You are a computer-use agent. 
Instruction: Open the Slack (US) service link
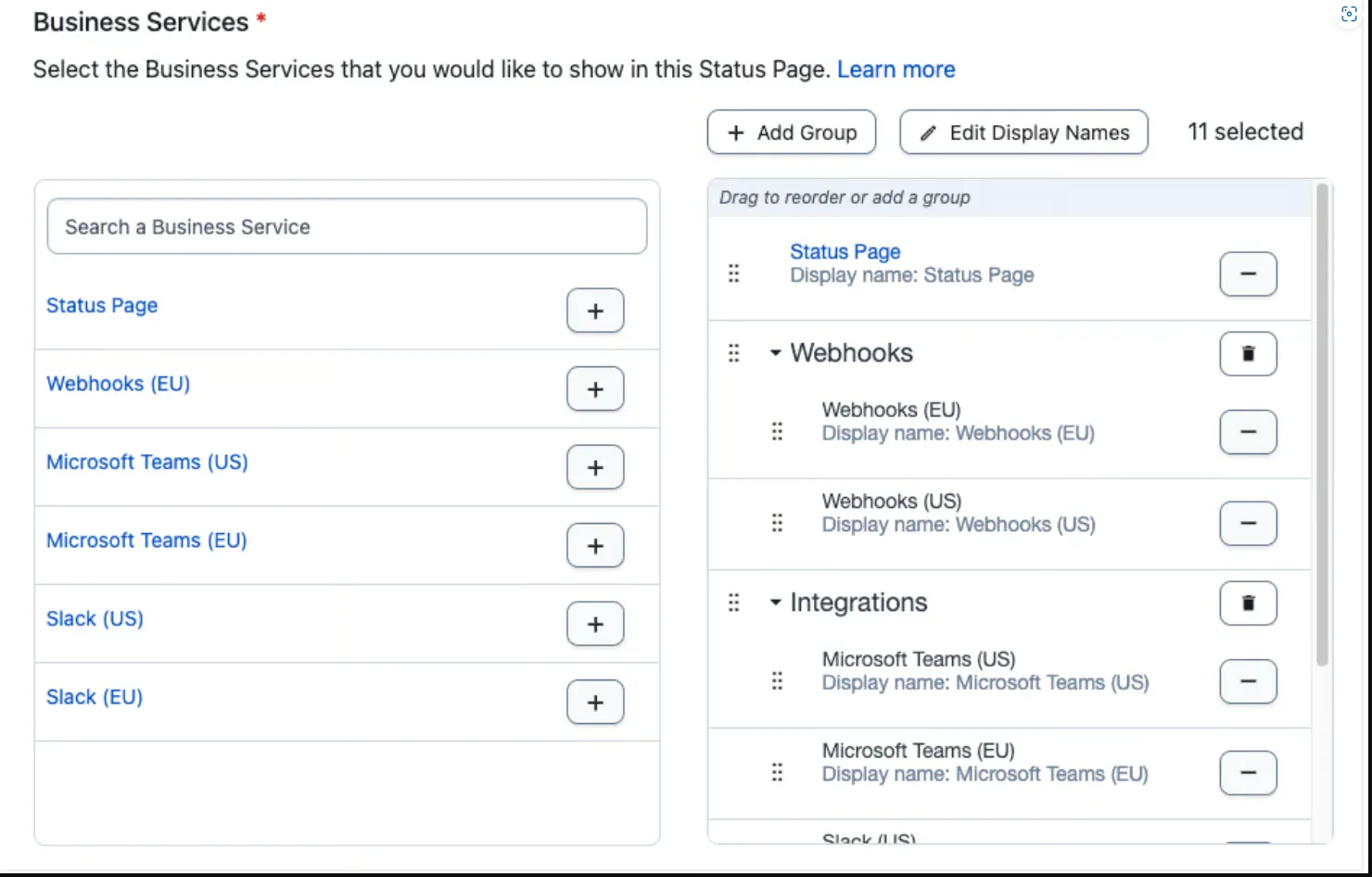95,618
